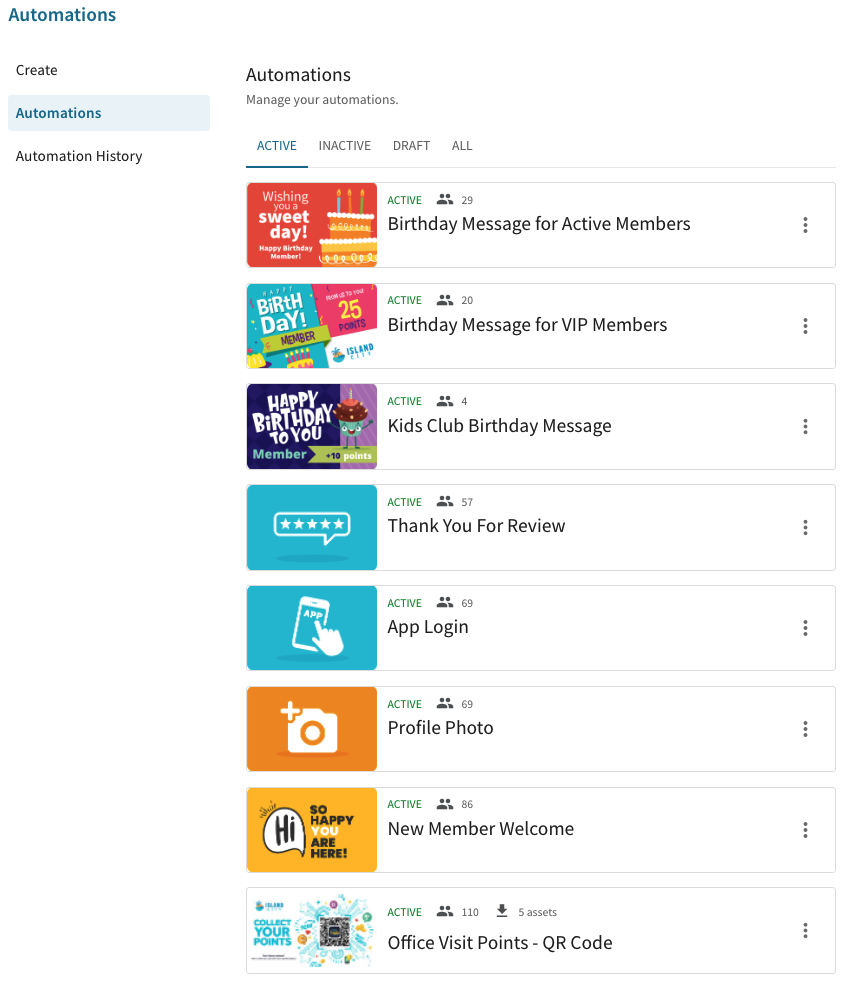
Task: Open the kebab menu for Birthday Message for VIP Members
Action: point(805,326)
